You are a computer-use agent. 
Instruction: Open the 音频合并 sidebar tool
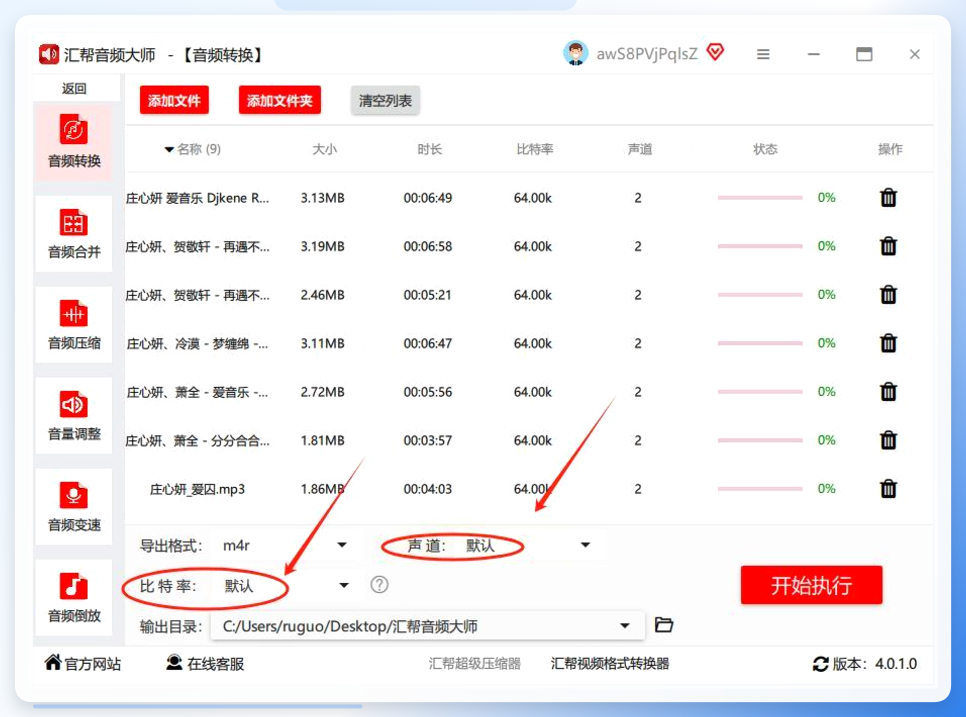tap(73, 233)
